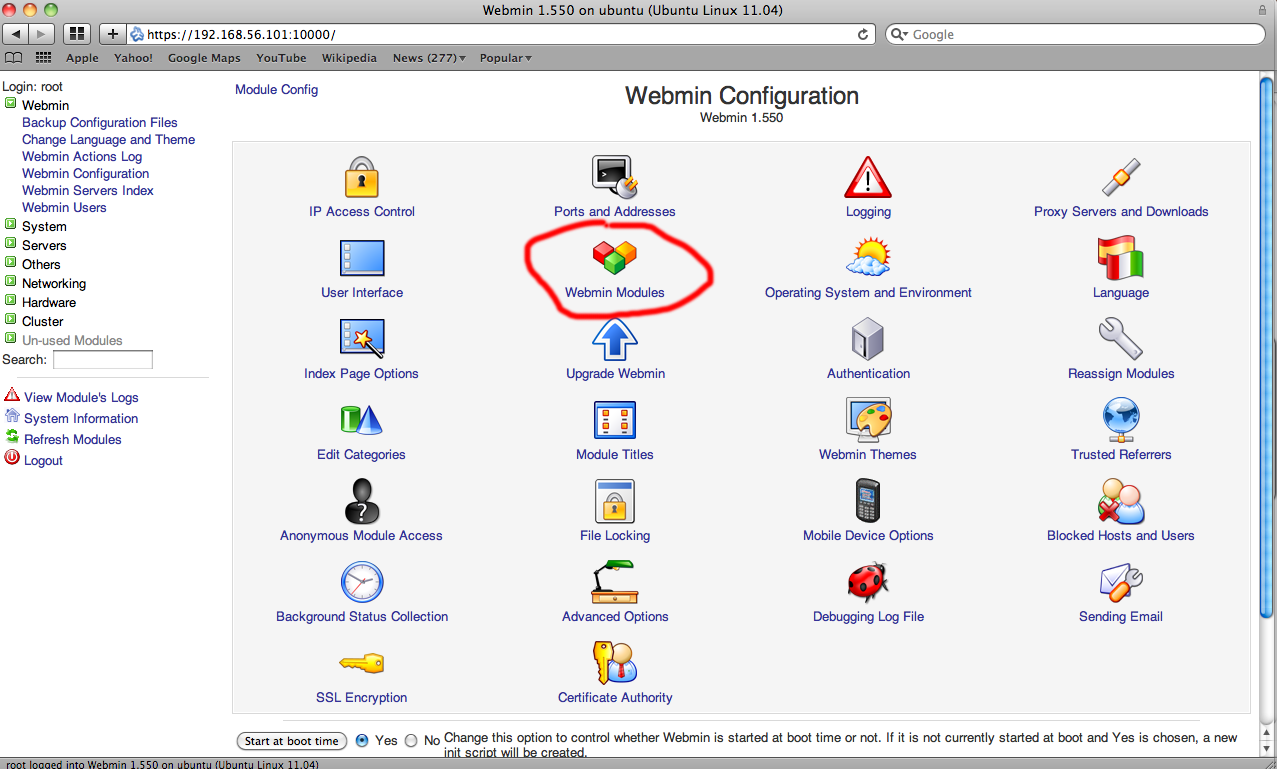Screen dimensions: 1277x769
Task: Click the Refresh Modules link
Action: [73, 439]
